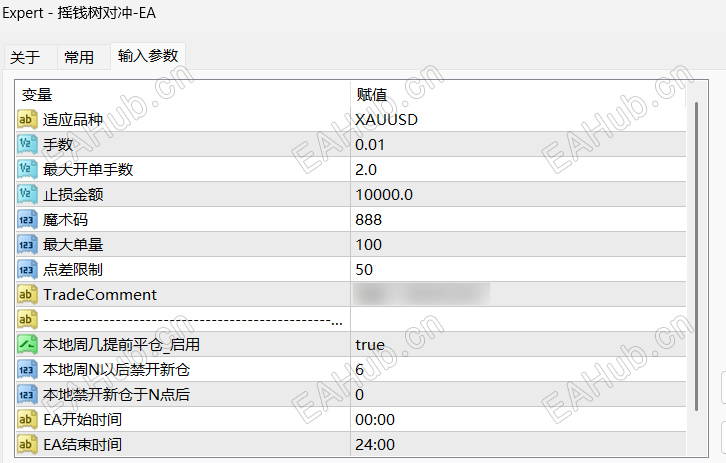The width and height of the screenshot is (726, 463).
Task: Edit the 魔术码 value 888
Action: coord(369,219)
